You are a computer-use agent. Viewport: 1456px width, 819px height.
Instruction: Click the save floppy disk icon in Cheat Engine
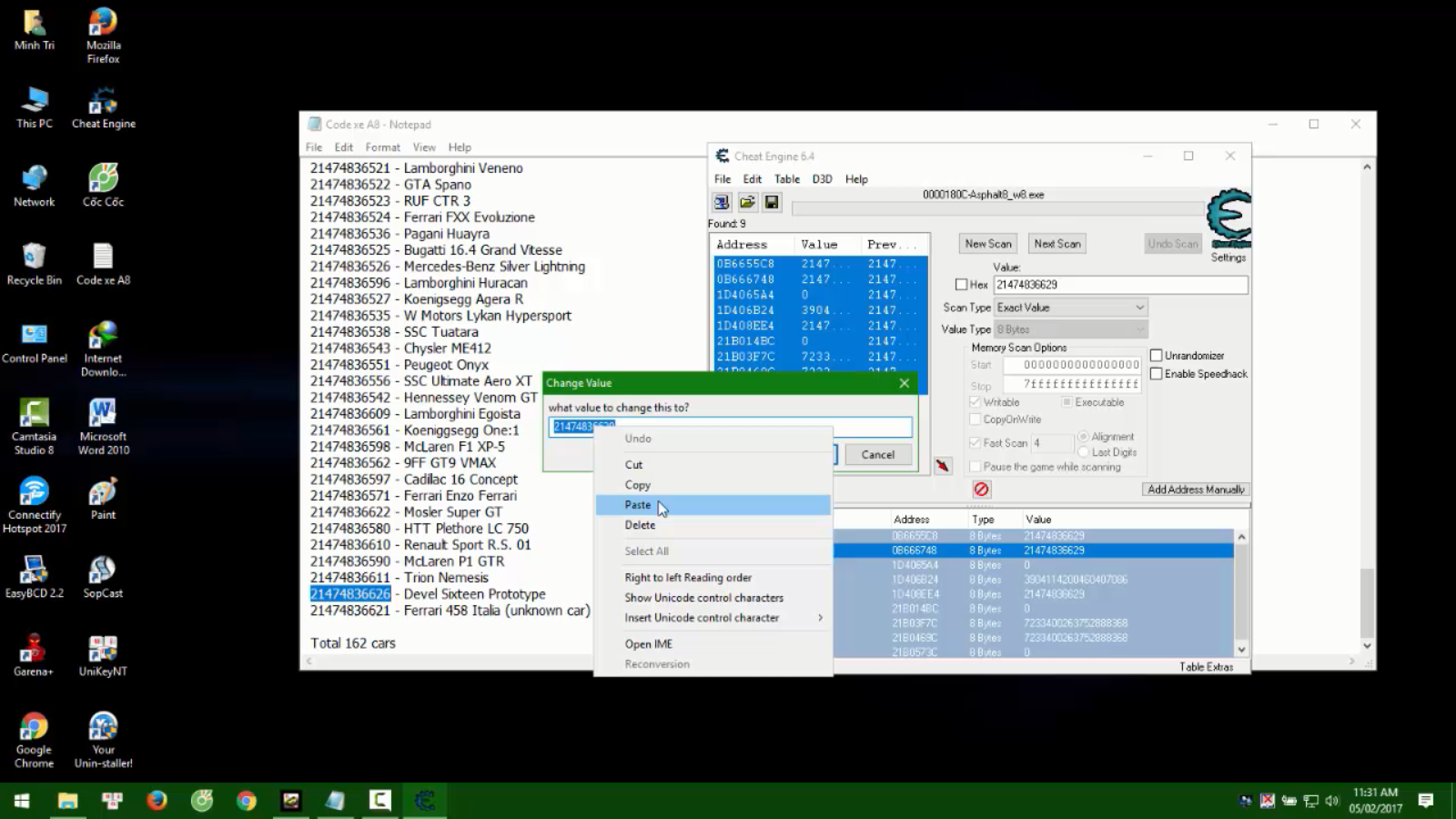(772, 202)
